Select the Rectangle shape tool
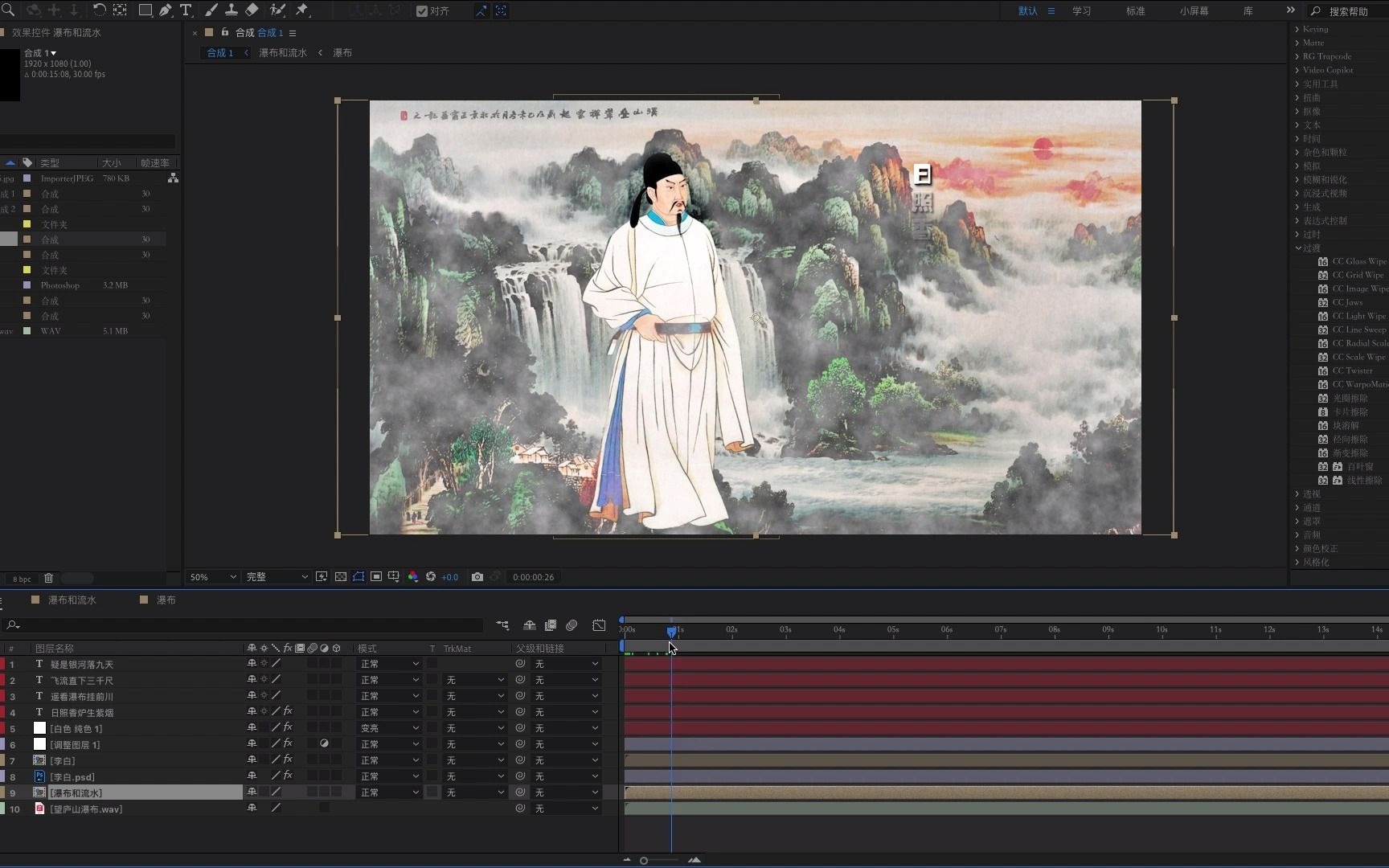Screen dimensions: 1389x868 [145, 10]
